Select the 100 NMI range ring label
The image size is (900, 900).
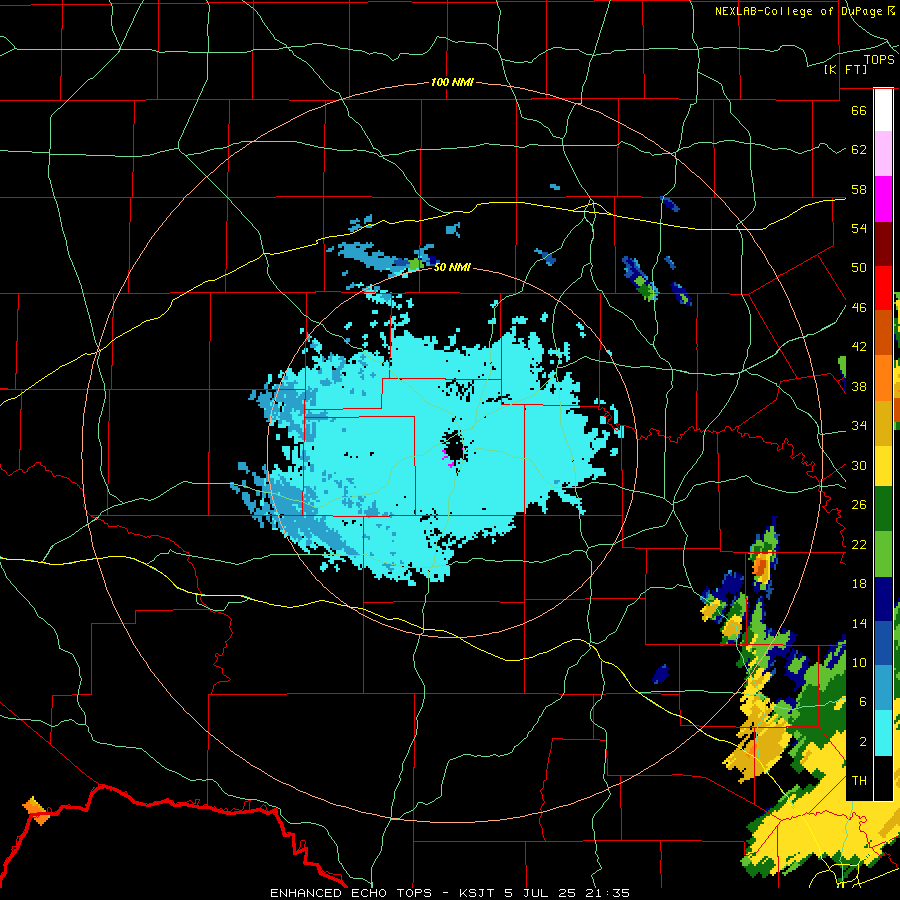452,82
